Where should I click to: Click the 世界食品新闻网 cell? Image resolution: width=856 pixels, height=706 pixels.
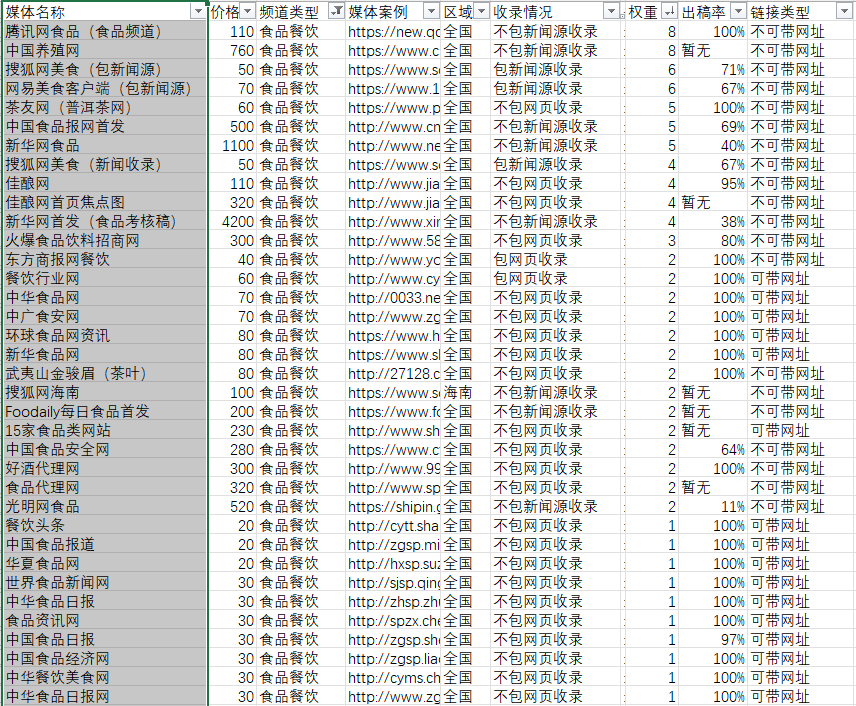[105, 583]
